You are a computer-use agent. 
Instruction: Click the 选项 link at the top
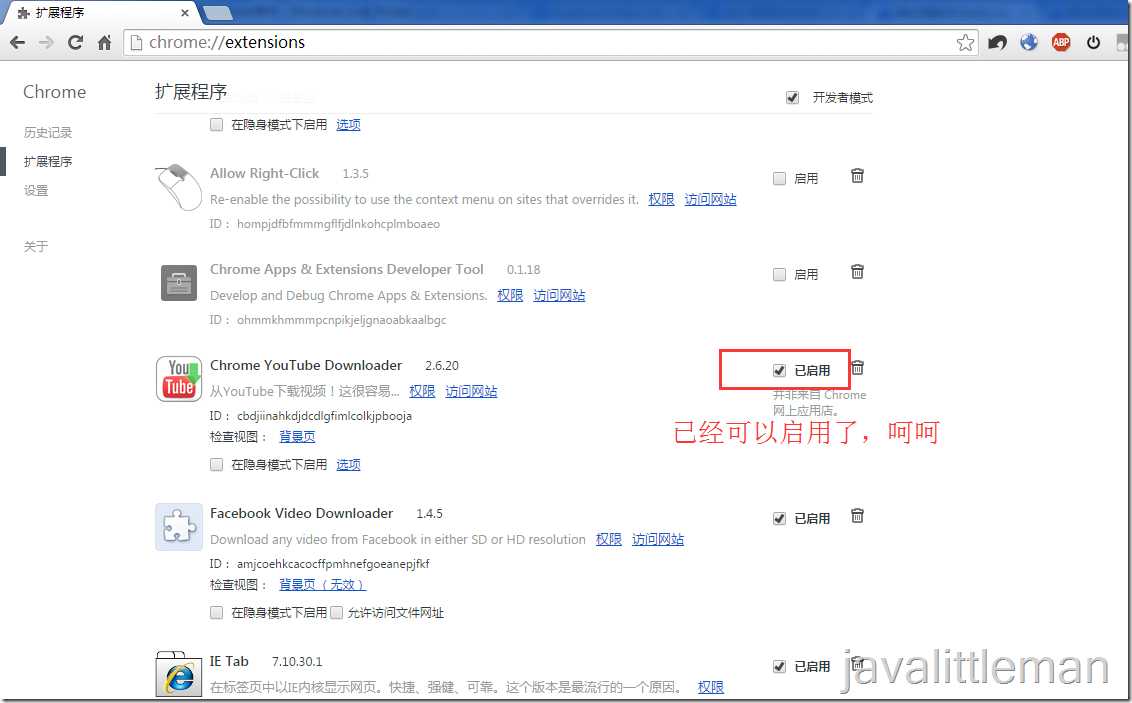(x=348, y=124)
